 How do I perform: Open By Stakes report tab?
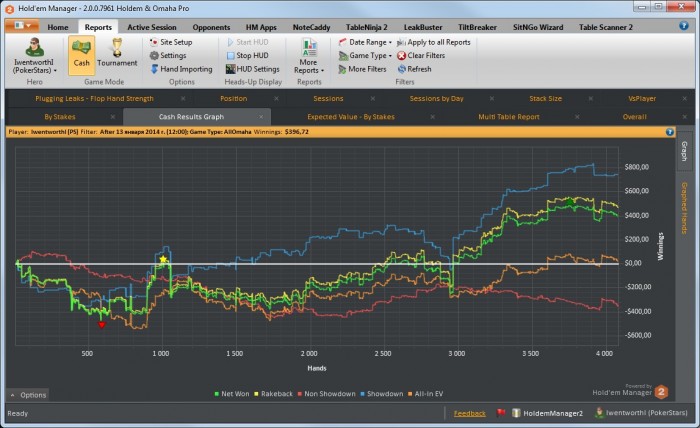60,117
